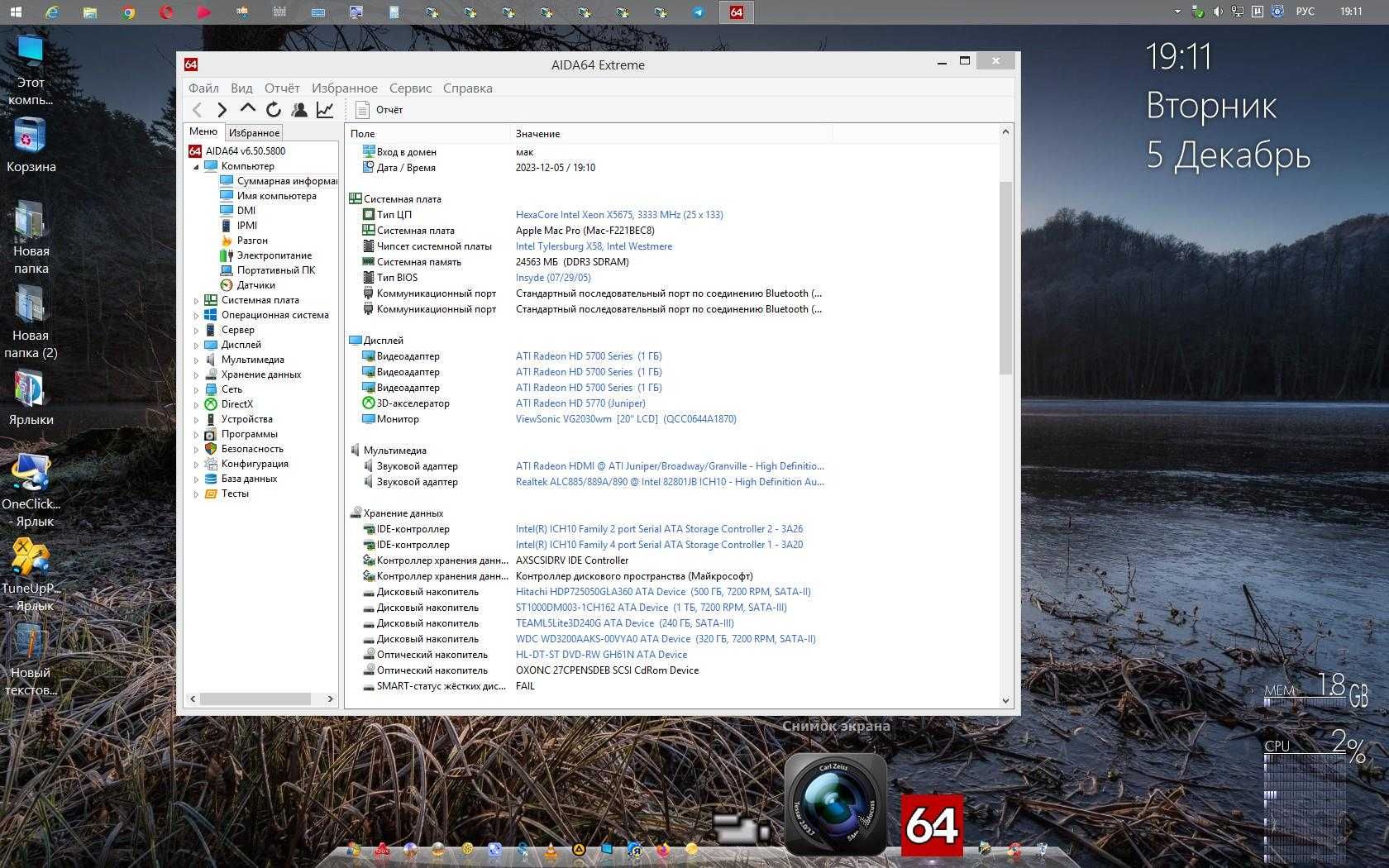Screen dimensions: 1389x868
Task: Open the Файл menu
Action: click(x=203, y=88)
